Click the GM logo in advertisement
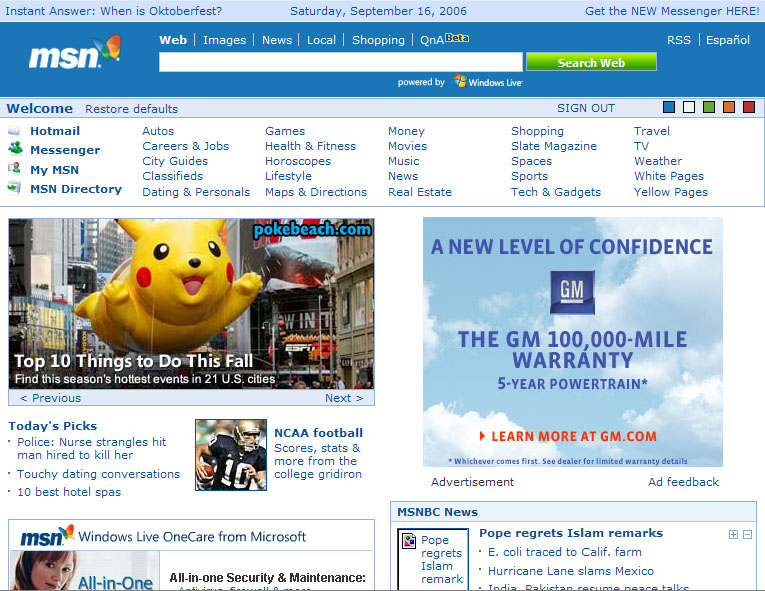 (572, 292)
